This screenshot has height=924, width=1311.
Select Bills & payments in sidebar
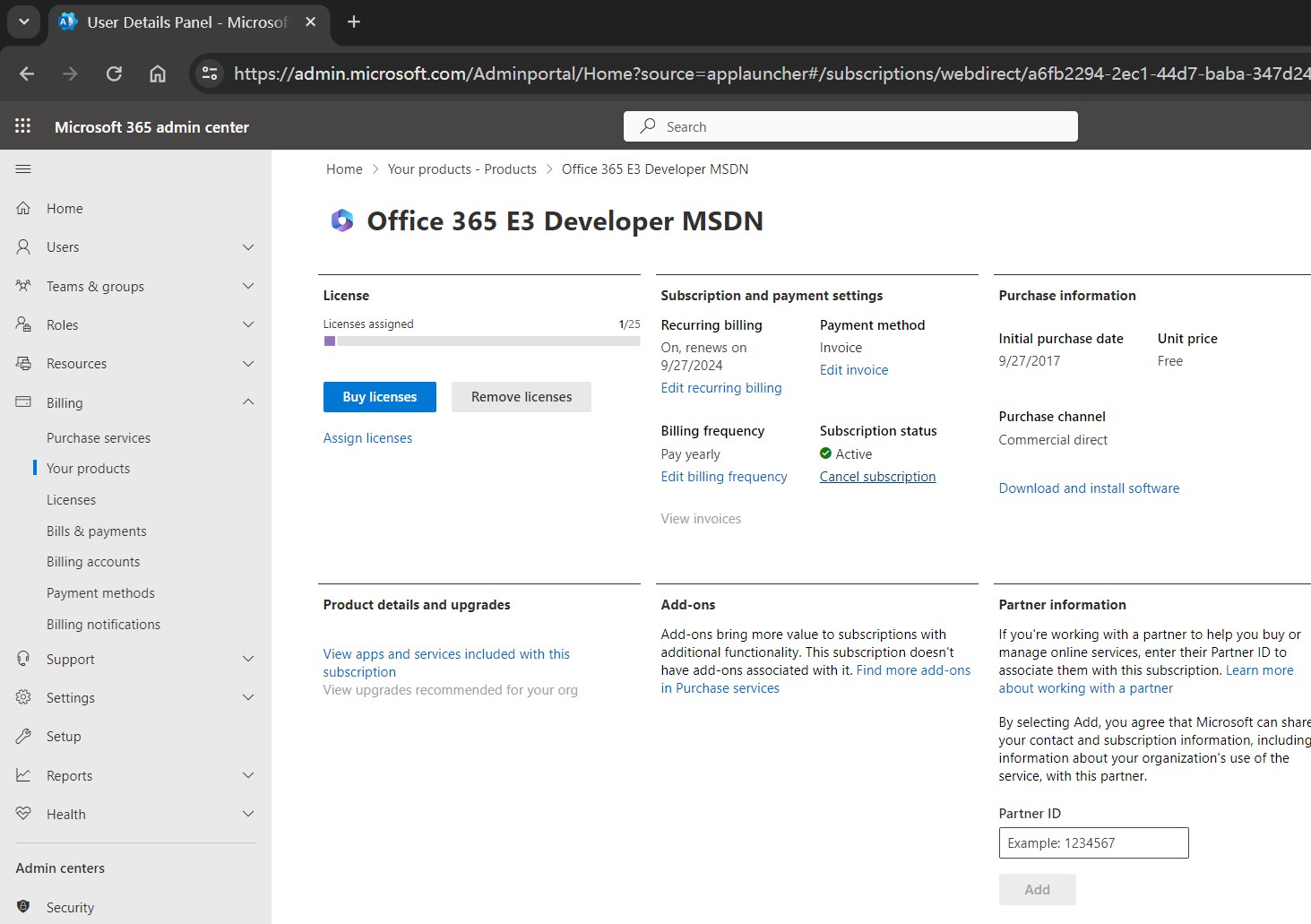[x=96, y=531]
